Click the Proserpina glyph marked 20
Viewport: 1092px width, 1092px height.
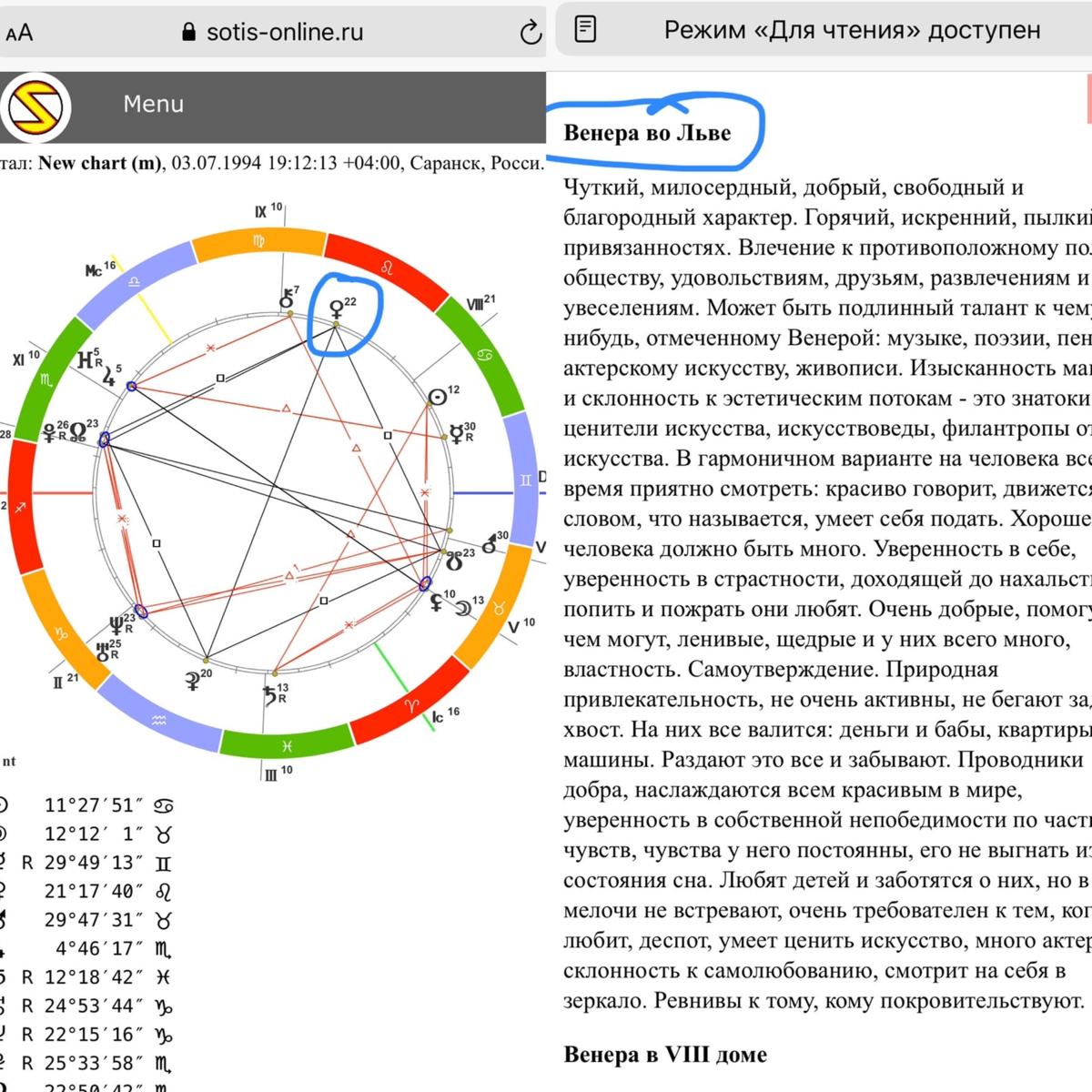coord(192,682)
